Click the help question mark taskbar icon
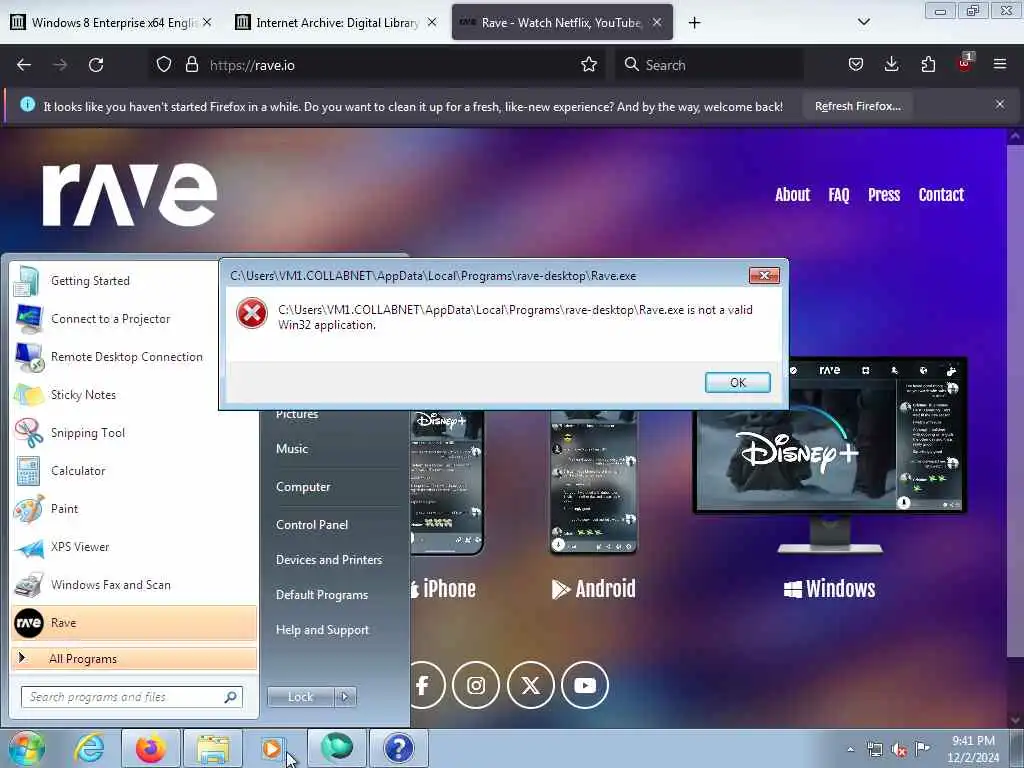Image resolution: width=1024 pixels, height=768 pixels. point(398,748)
